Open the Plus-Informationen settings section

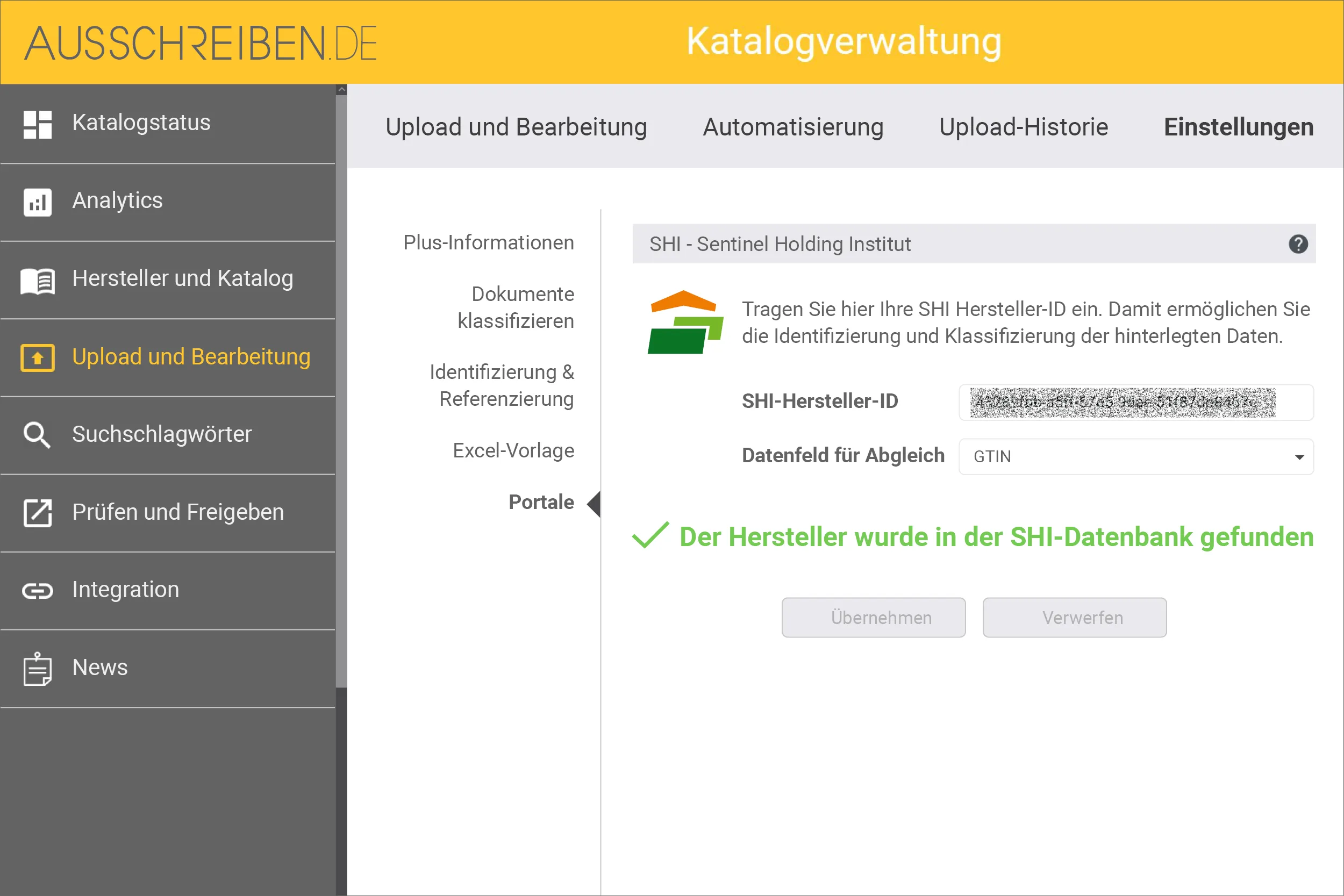coord(489,242)
